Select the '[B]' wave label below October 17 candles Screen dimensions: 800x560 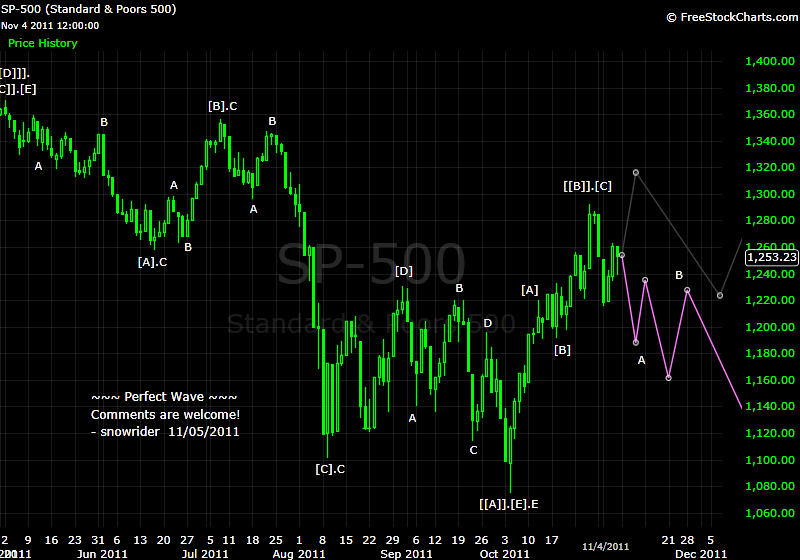pos(562,350)
